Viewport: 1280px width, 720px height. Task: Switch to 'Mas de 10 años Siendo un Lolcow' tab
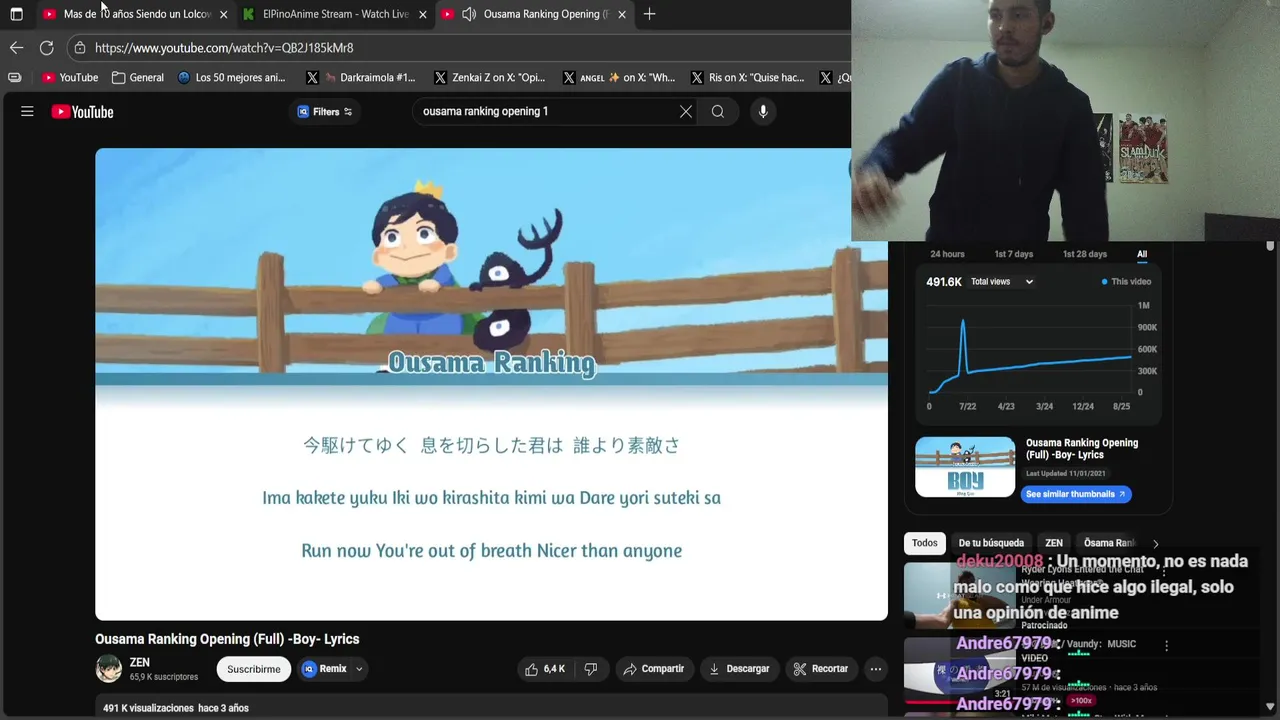[x=136, y=14]
